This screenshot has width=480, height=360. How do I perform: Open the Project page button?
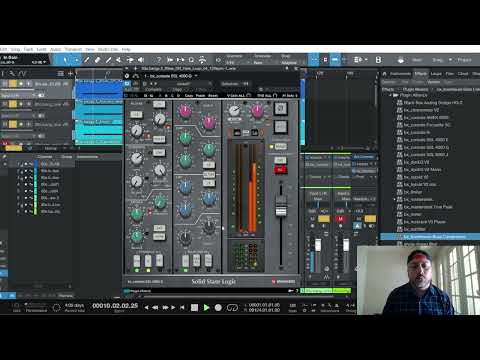click(464, 60)
